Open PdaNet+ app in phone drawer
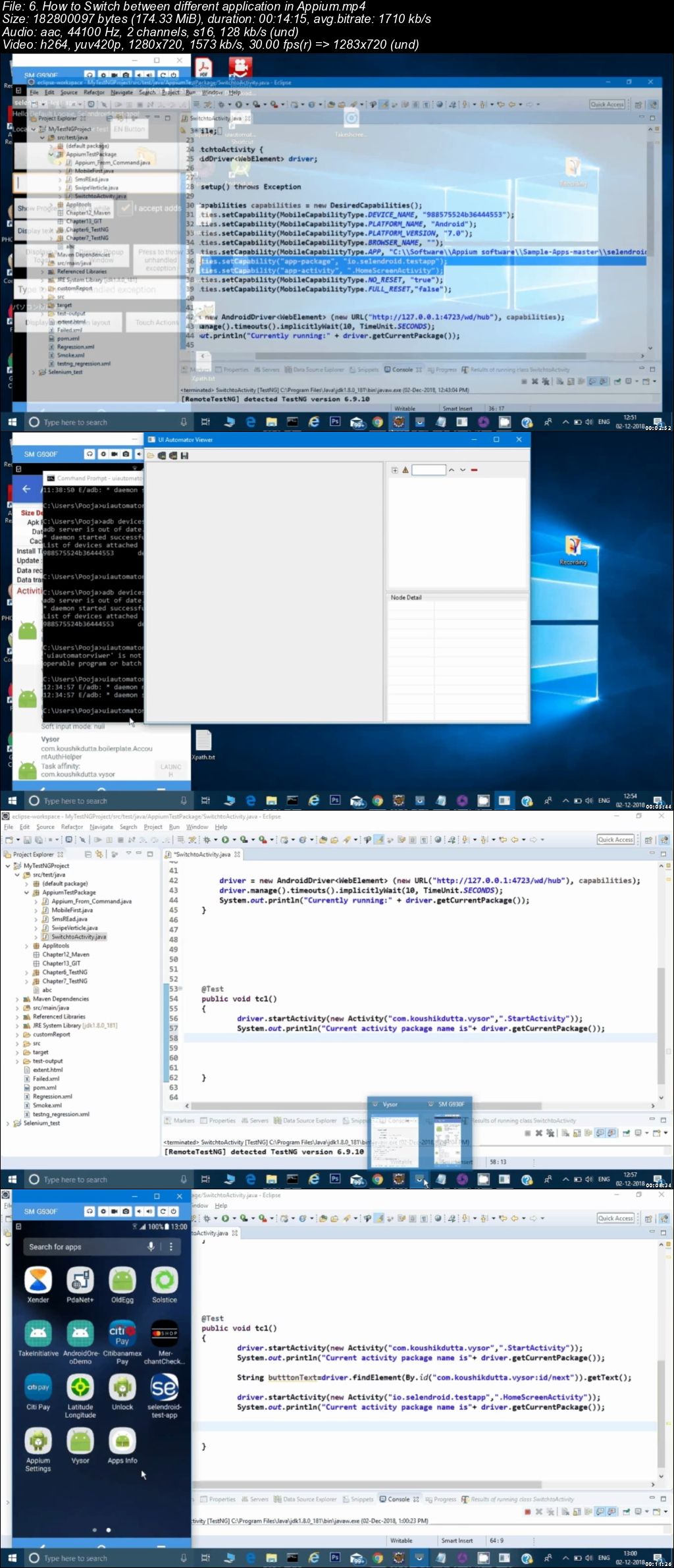674x1568 pixels. point(80,1285)
